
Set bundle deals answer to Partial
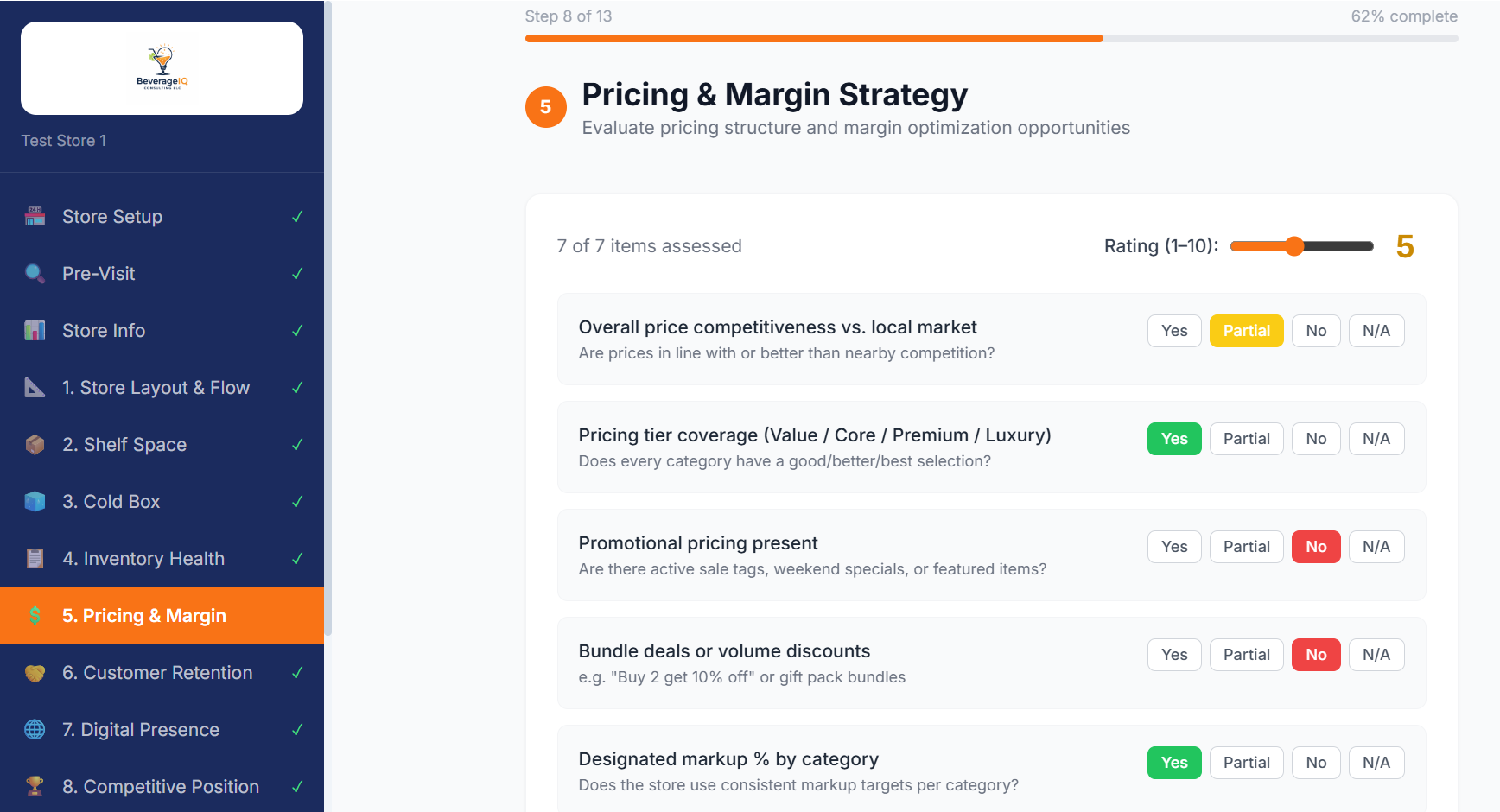[x=1246, y=654]
